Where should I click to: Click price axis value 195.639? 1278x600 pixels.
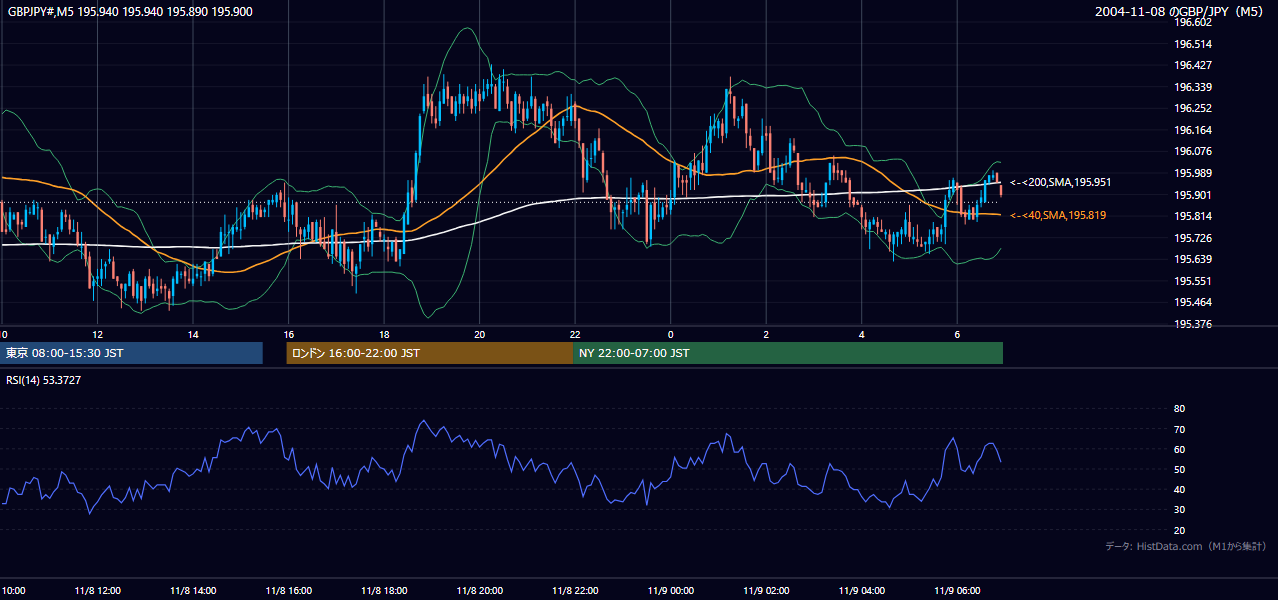tap(1193, 260)
